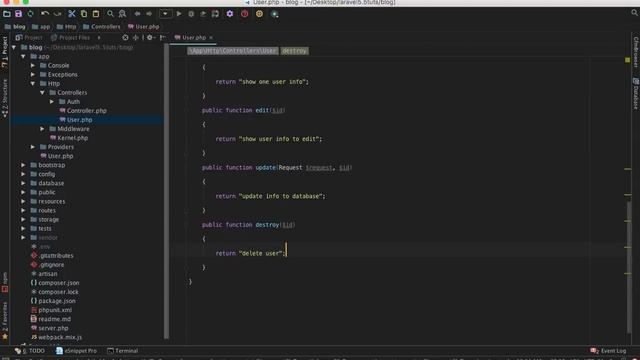Screen dimensions: 640x360
Task: Click the orange circular toolbar icon
Action: click(x=259, y=14)
